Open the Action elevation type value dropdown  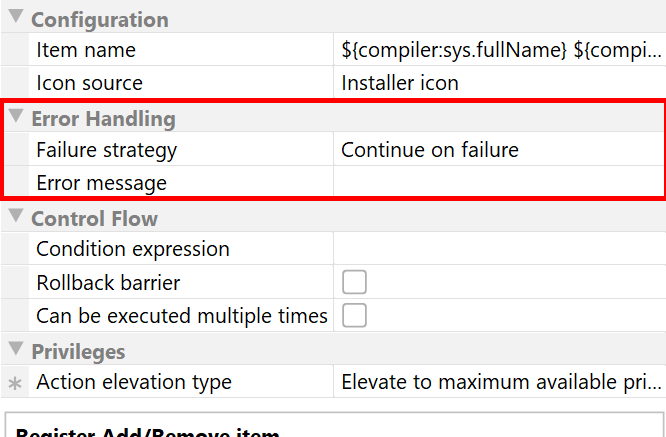[x=500, y=382]
